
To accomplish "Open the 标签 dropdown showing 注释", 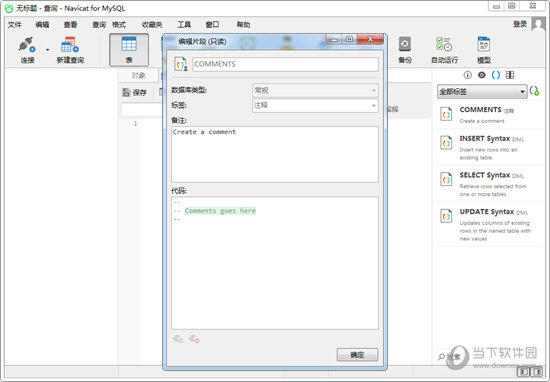I will click(315, 105).
